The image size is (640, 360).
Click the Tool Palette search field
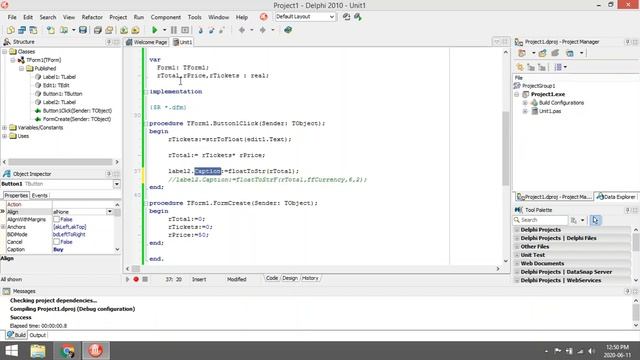pos(540,220)
